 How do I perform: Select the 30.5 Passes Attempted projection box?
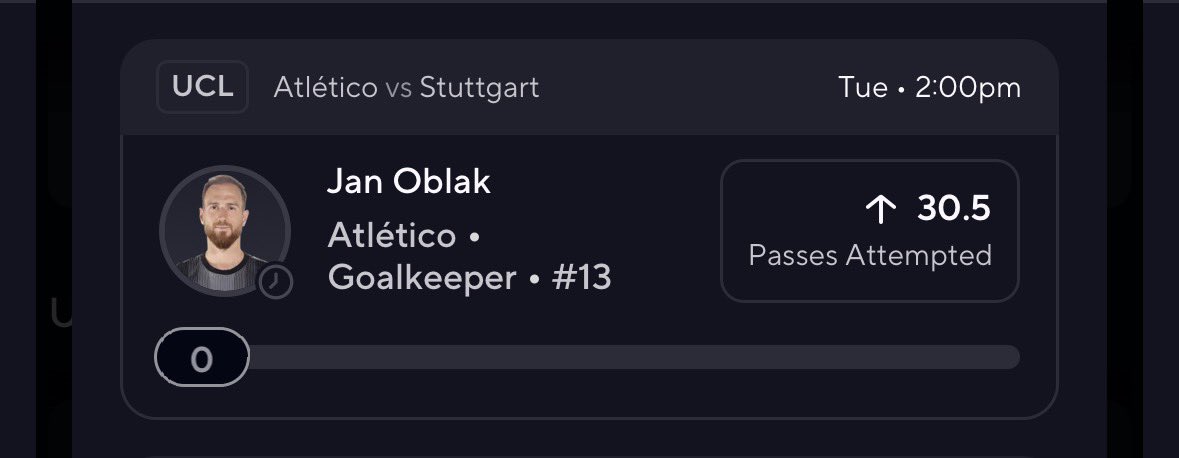click(870, 231)
